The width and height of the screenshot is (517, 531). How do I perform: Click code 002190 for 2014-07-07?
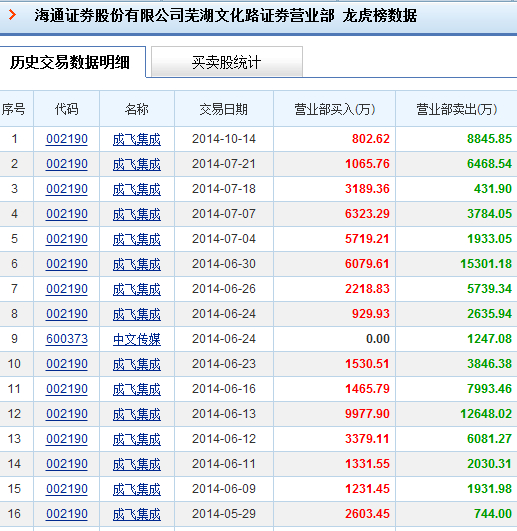pos(67,214)
